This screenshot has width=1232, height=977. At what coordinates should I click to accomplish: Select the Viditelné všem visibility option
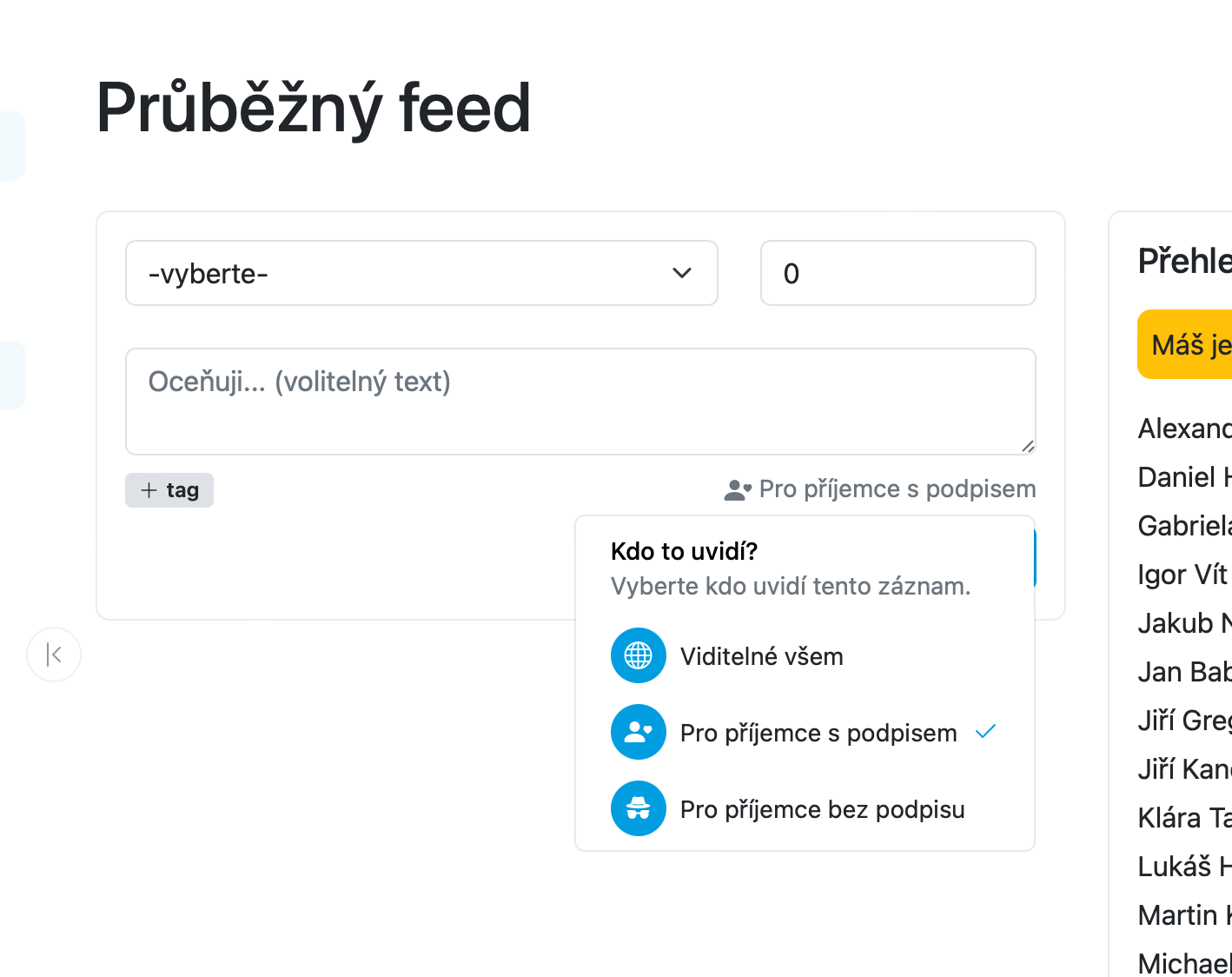pyautogui.click(x=761, y=655)
